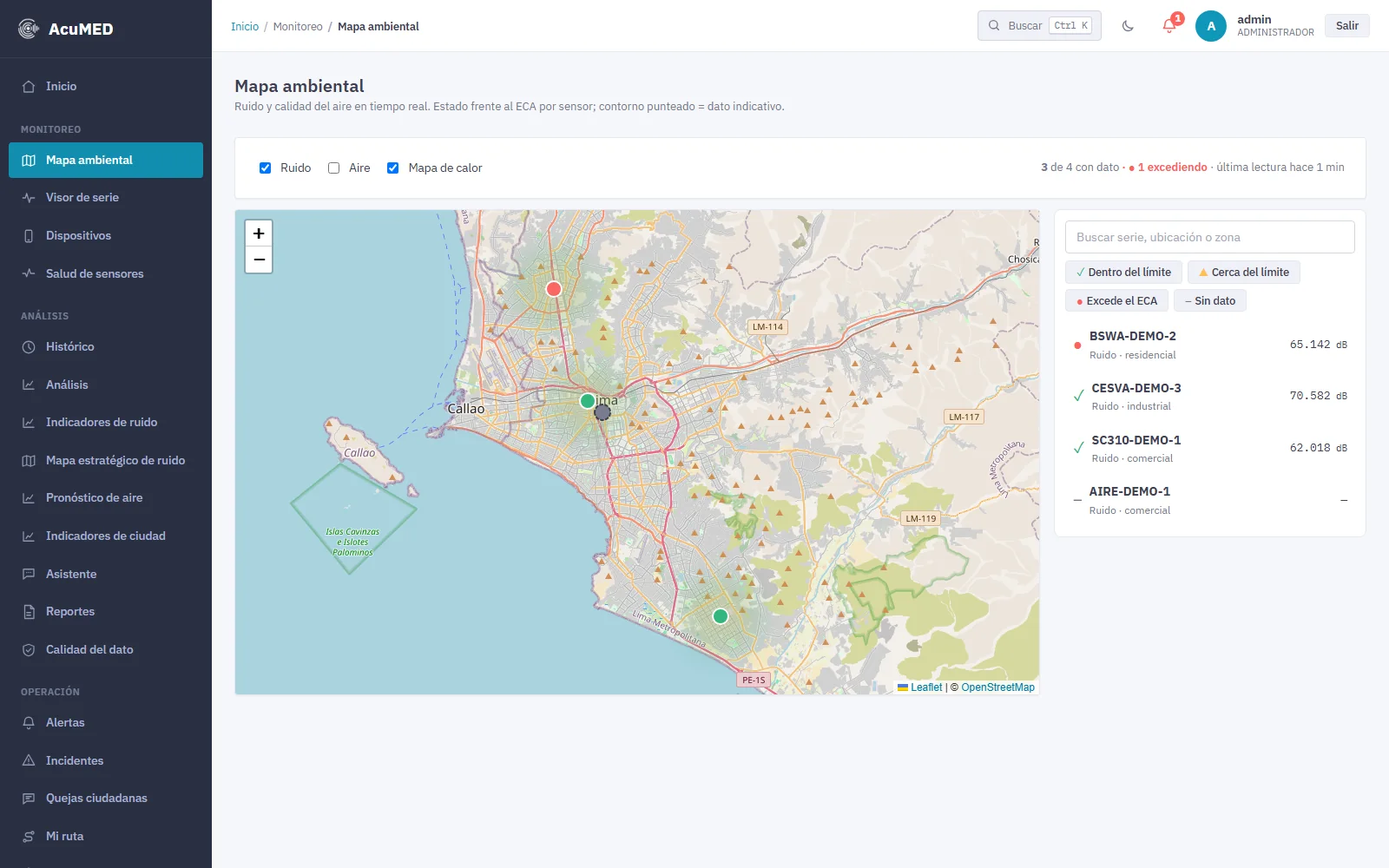1389x868 pixels.
Task: Zoom in on the map
Action: pyautogui.click(x=259, y=233)
